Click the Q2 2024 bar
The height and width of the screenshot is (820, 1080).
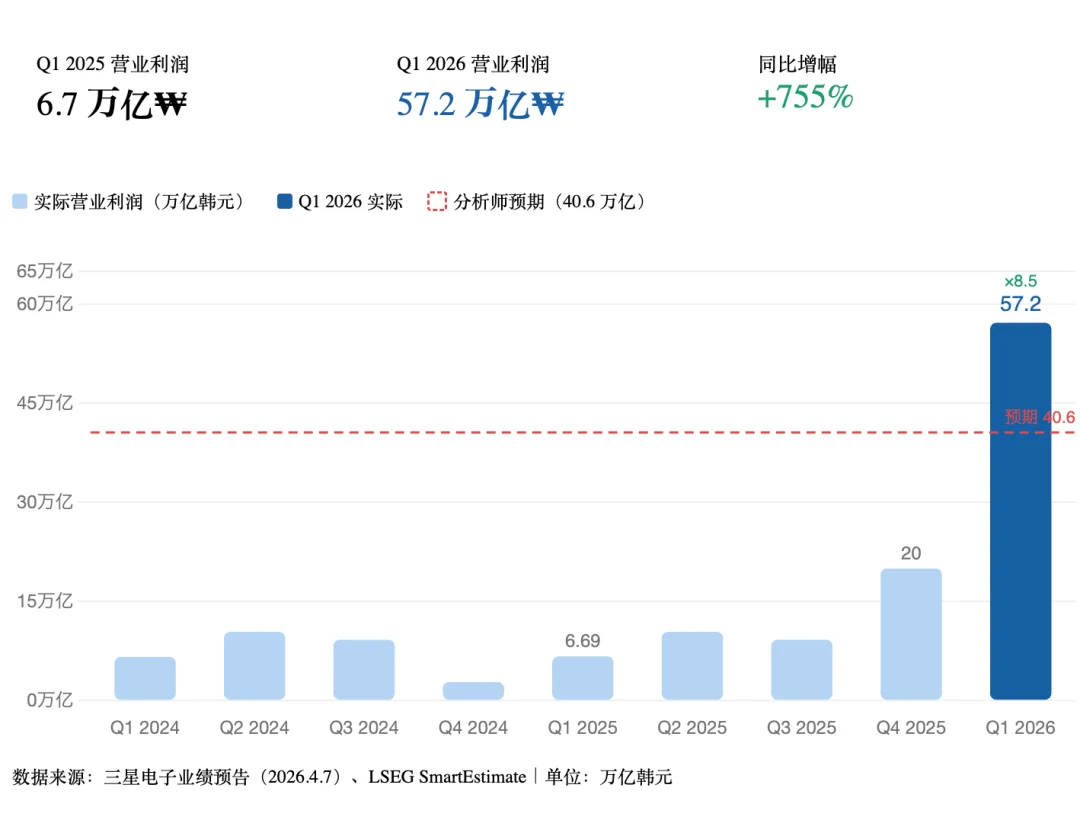coord(254,665)
